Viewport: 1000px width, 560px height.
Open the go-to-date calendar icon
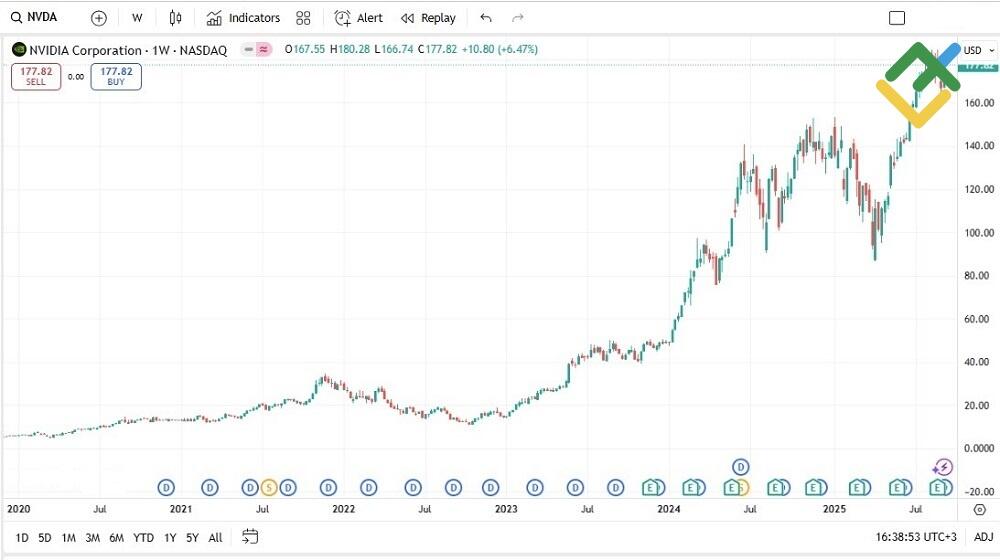click(x=250, y=537)
